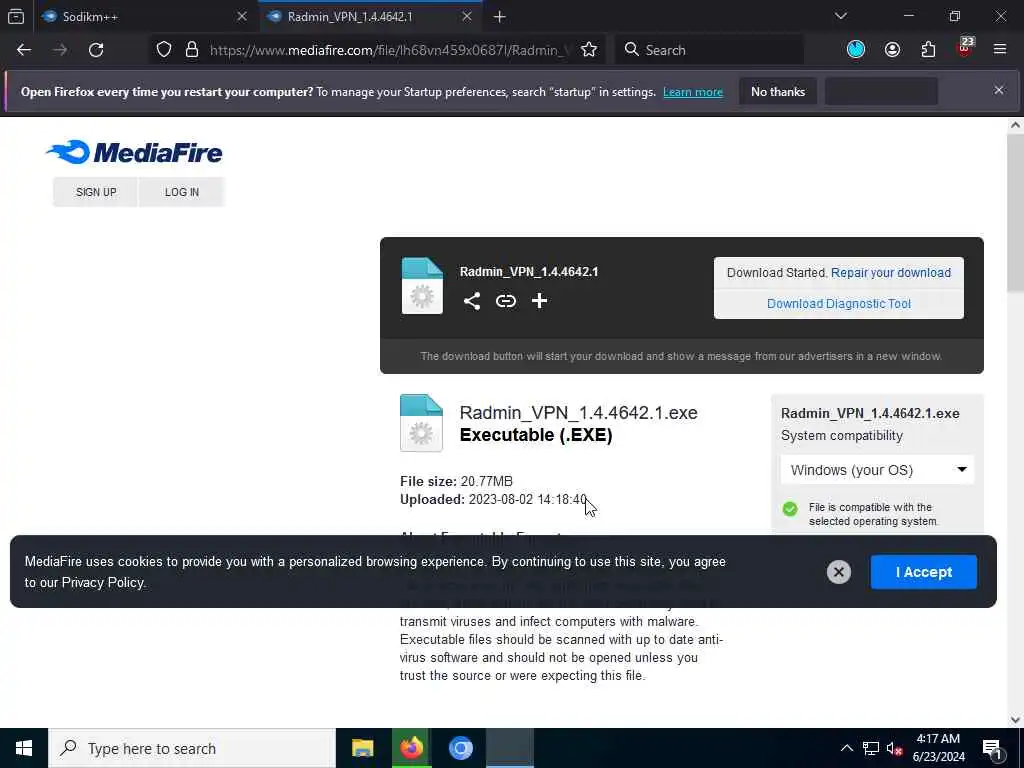Open the Windows (your OS) compatibility dropdown
The width and height of the screenshot is (1024, 768).
[x=877, y=470]
